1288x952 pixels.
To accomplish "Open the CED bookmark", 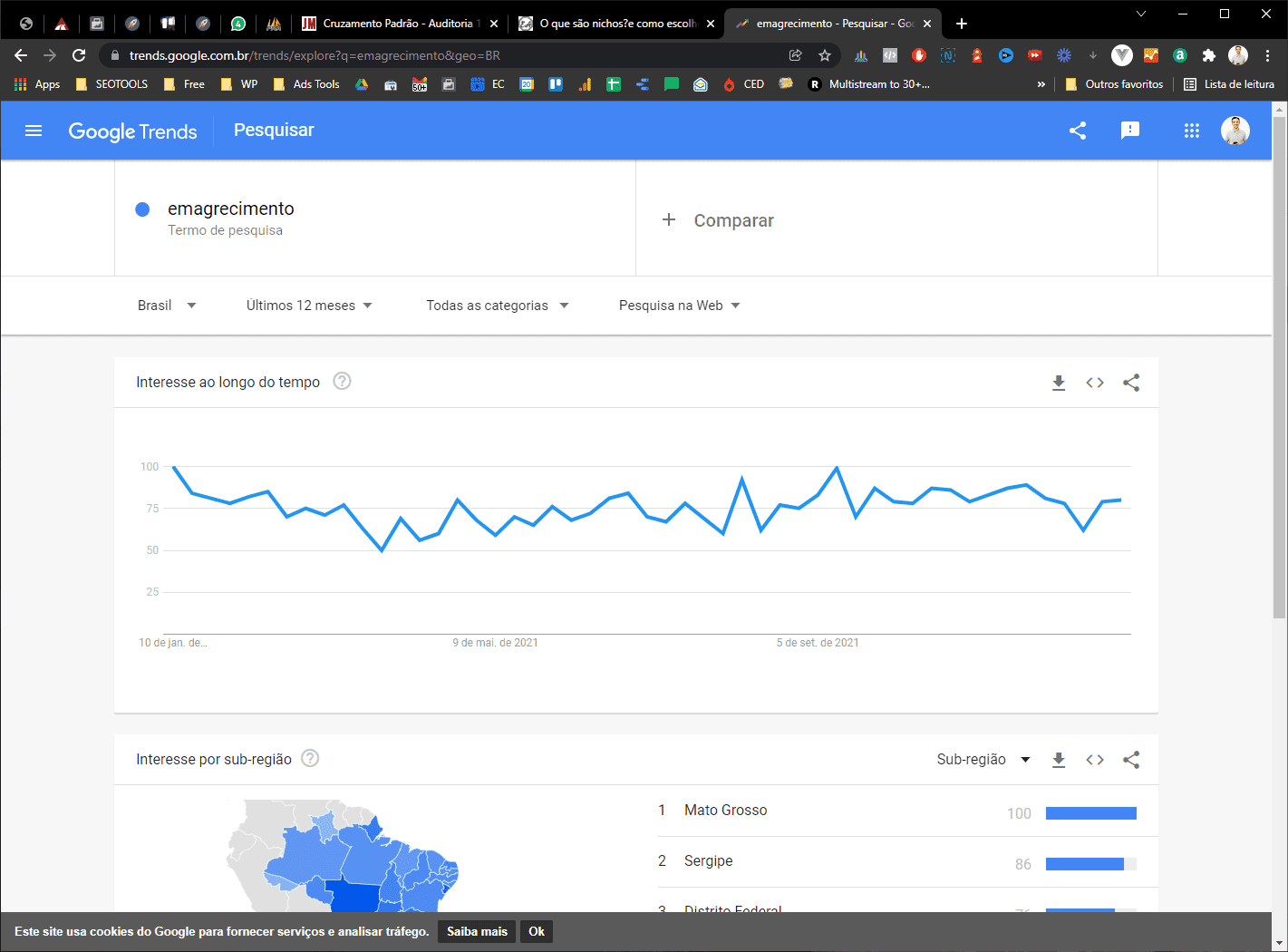I will pyautogui.click(x=743, y=84).
